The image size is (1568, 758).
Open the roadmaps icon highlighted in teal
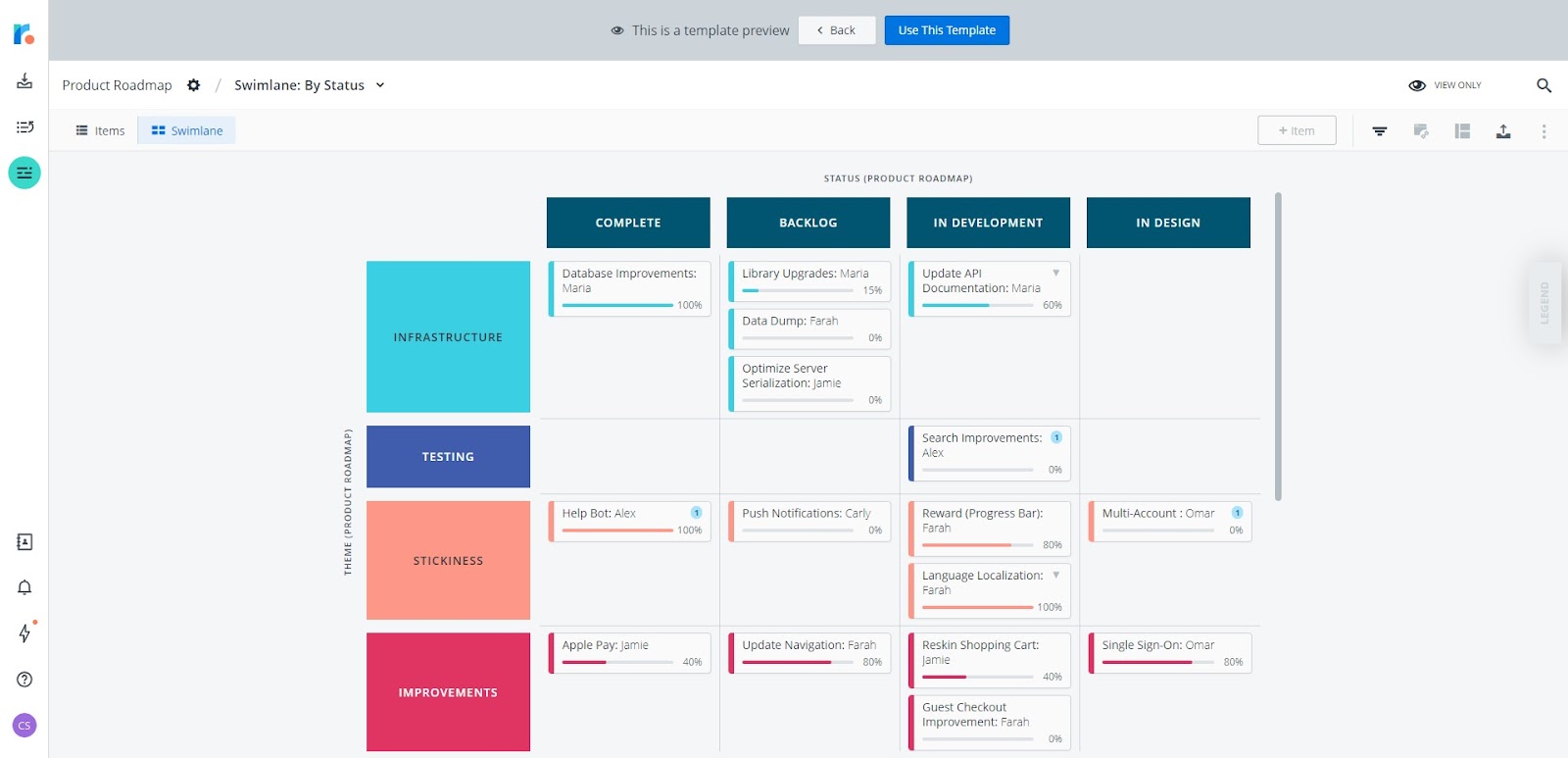(x=24, y=173)
